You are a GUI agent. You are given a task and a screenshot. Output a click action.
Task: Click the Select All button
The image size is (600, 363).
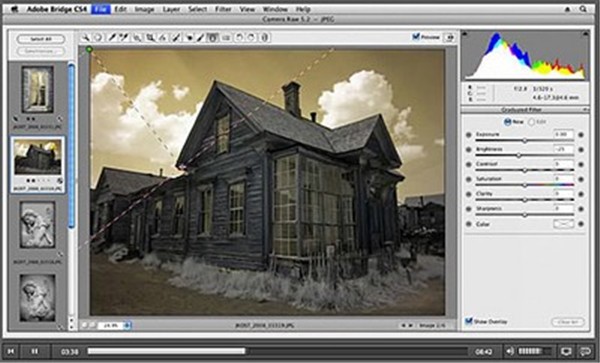[41, 39]
